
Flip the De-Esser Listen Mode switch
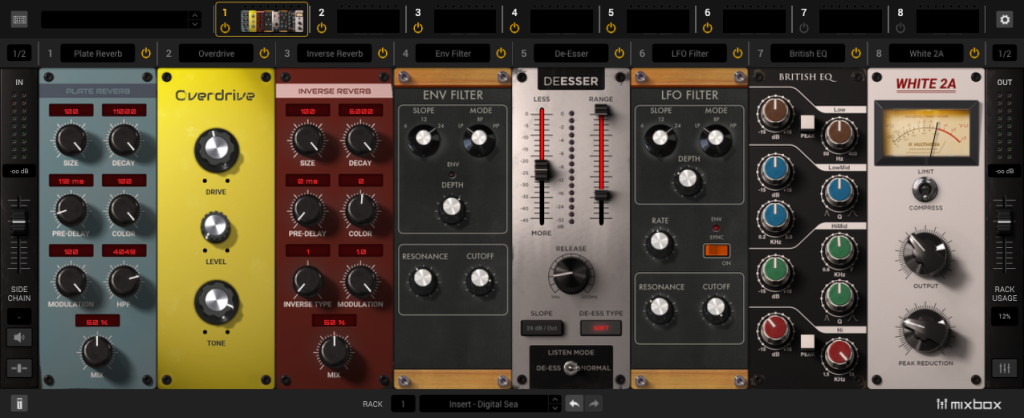tap(571, 368)
